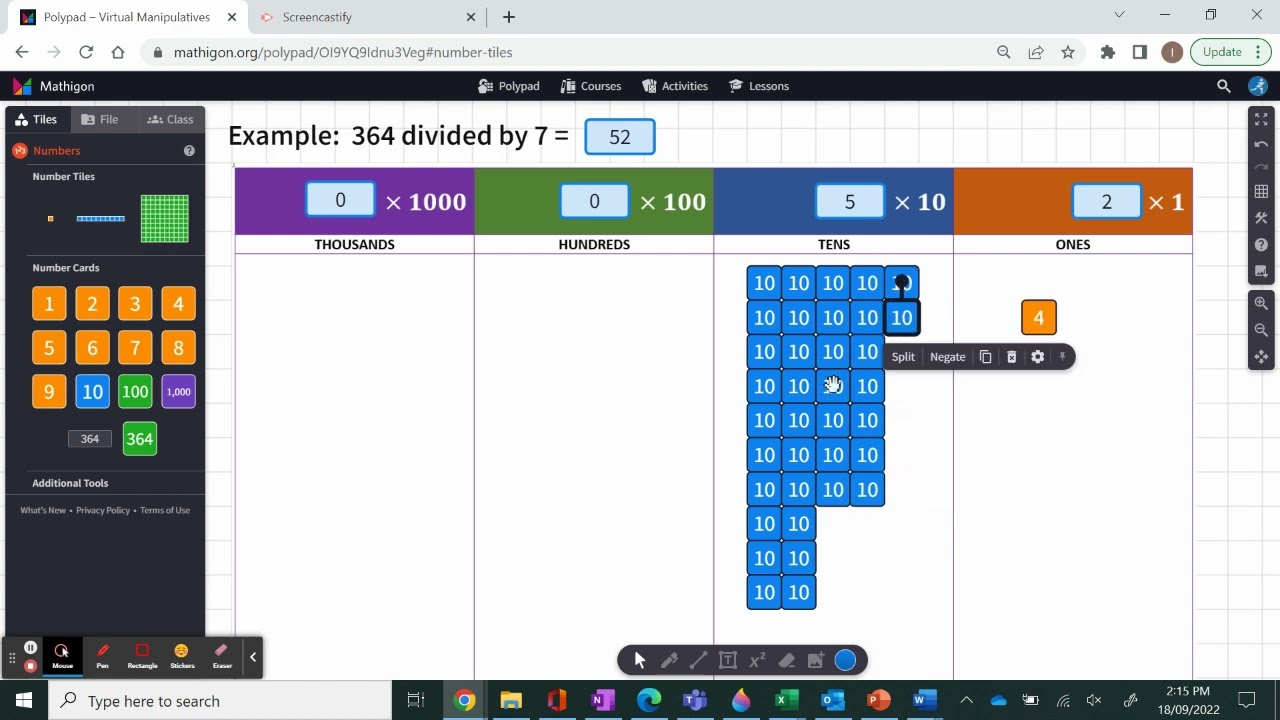Screen dimensions: 1280x720
Task: Open Activities in top navigation
Action: [x=675, y=86]
